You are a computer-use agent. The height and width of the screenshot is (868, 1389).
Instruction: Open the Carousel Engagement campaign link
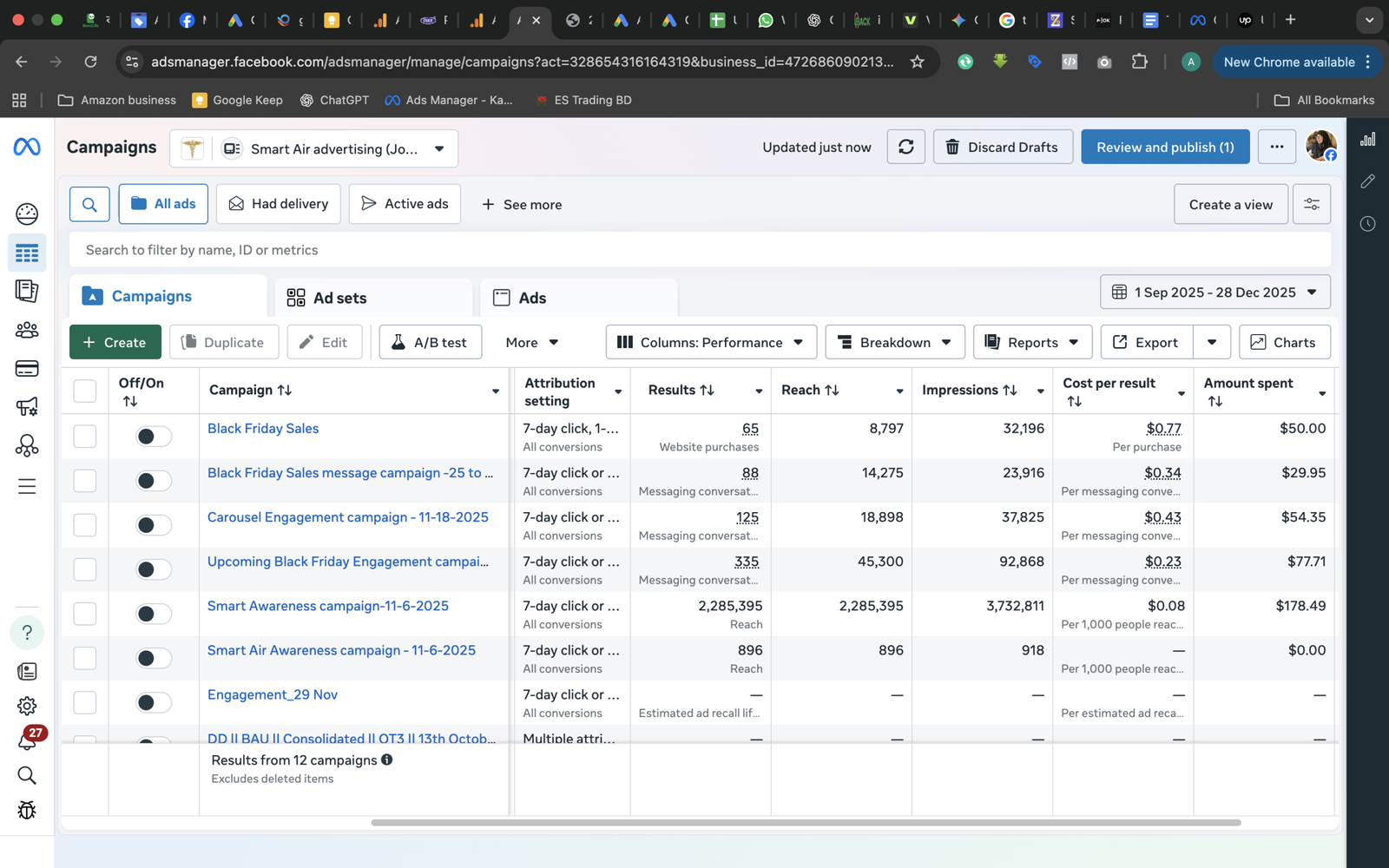347,517
